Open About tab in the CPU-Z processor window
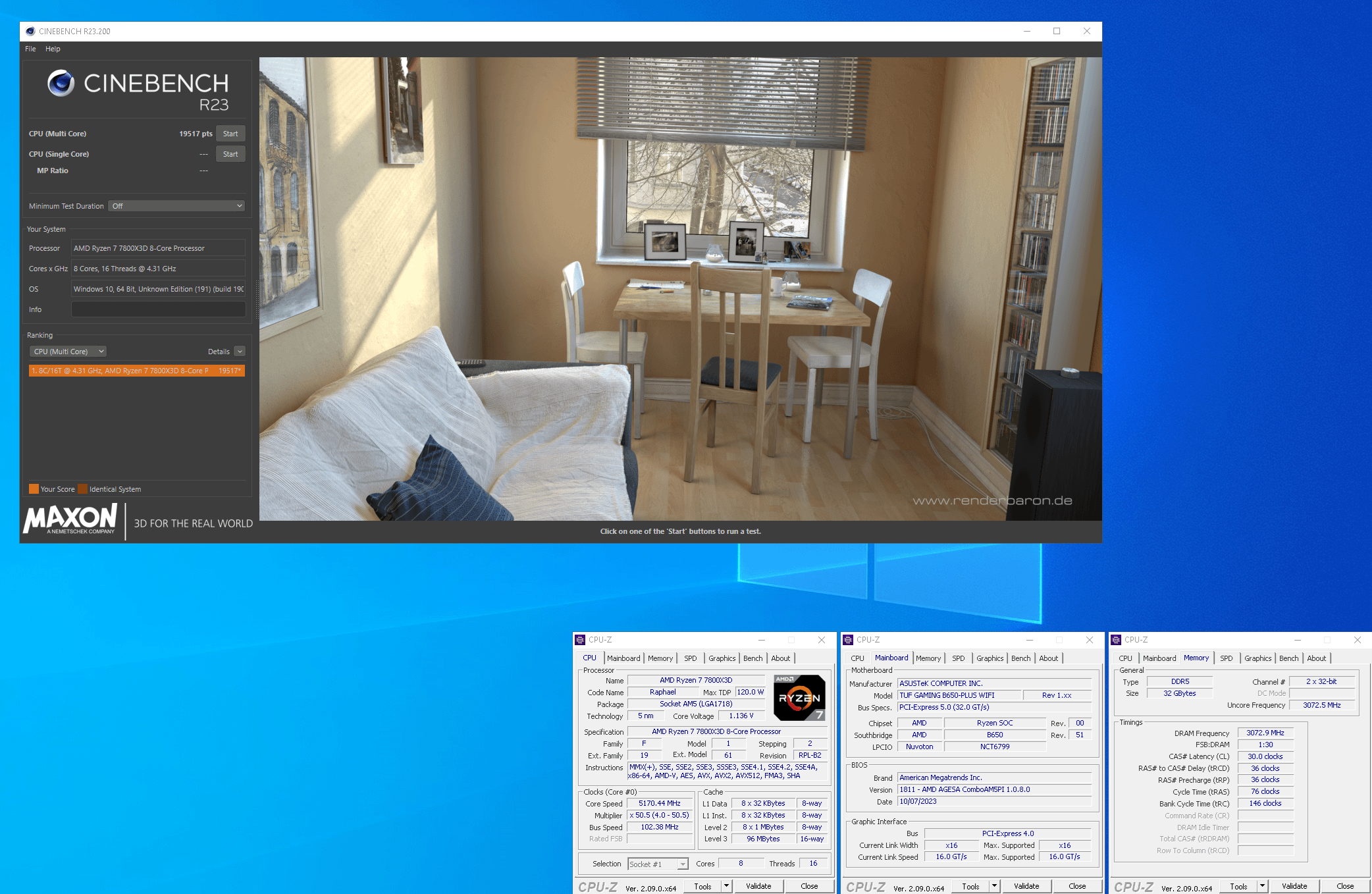Screen dimensions: 1372x894 781,658
